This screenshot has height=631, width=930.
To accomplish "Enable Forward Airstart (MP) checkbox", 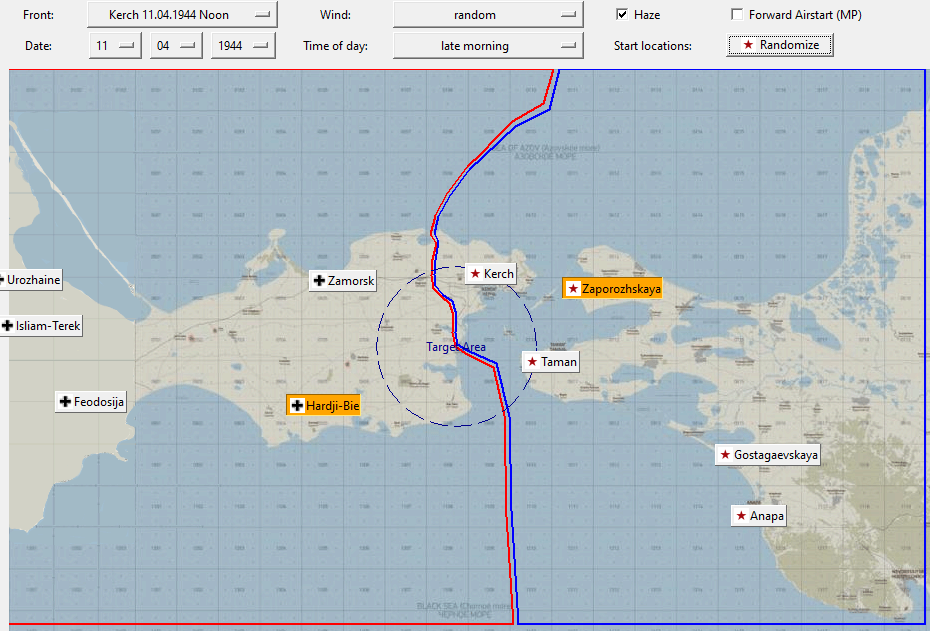I will click(x=737, y=14).
